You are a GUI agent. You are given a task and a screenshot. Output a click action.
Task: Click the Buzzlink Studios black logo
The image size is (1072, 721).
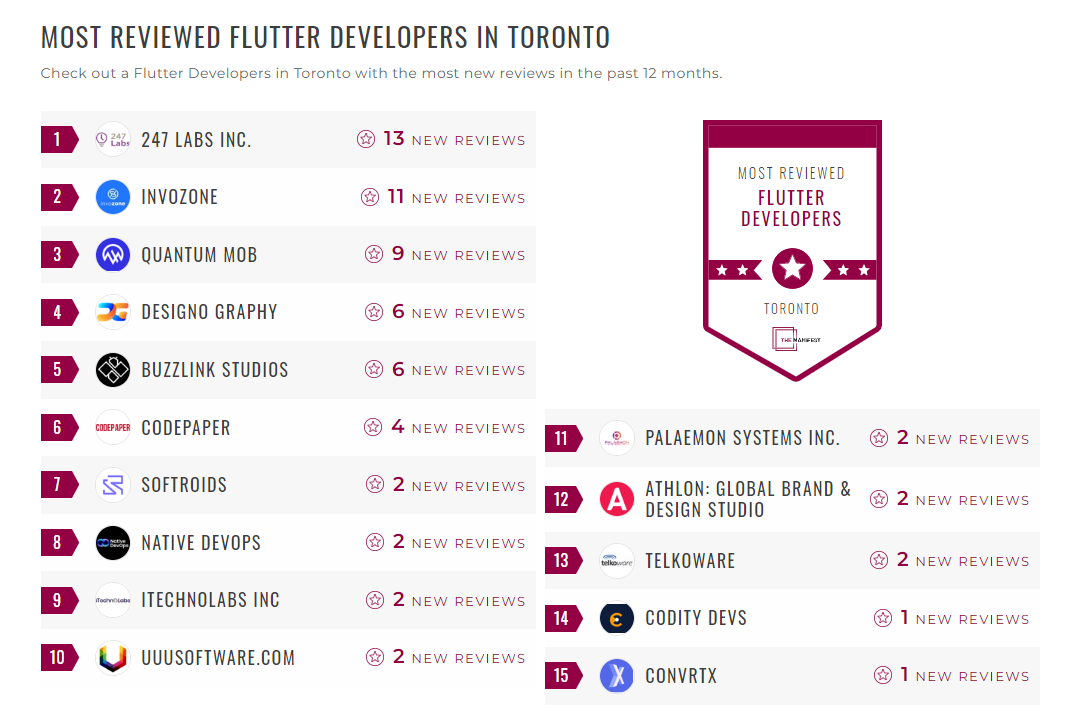[x=112, y=369]
